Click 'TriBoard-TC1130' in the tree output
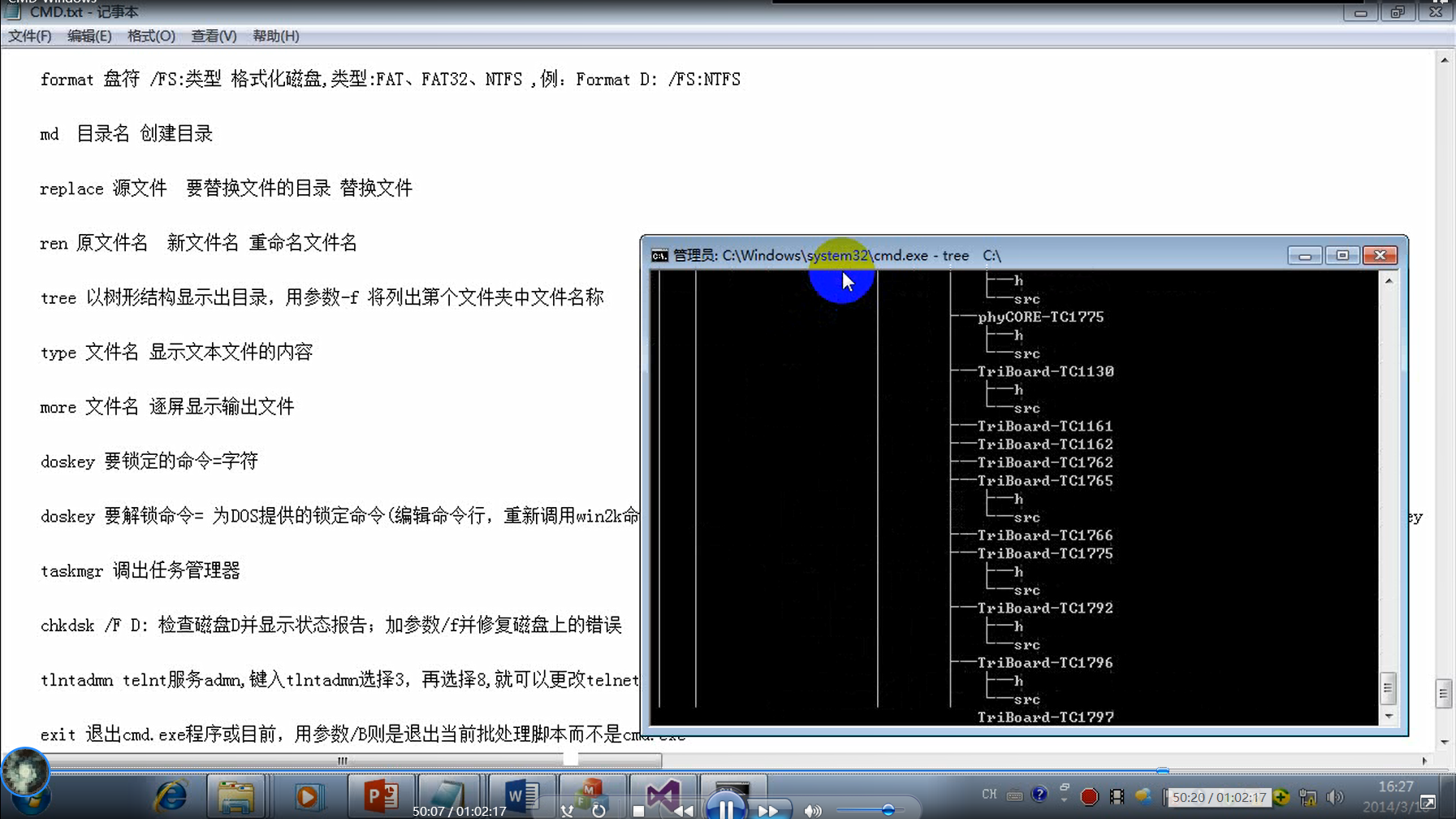Image resolution: width=1456 pixels, height=819 pixels. [1045, 371]
